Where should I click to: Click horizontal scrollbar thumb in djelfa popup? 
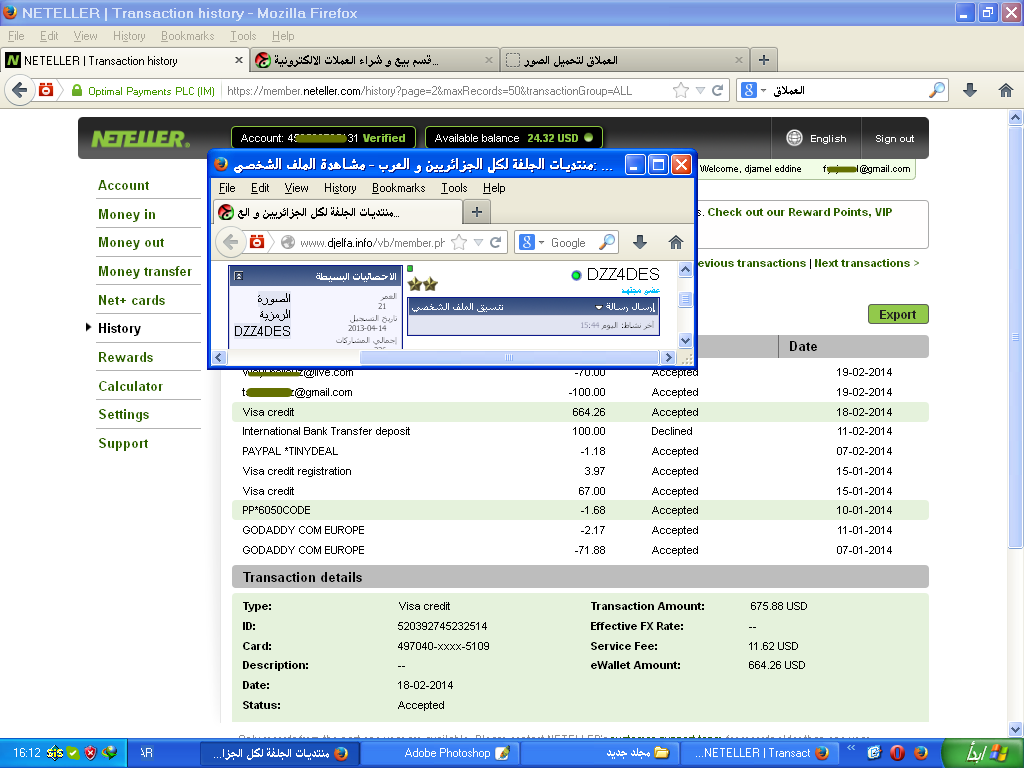(509, 357)
